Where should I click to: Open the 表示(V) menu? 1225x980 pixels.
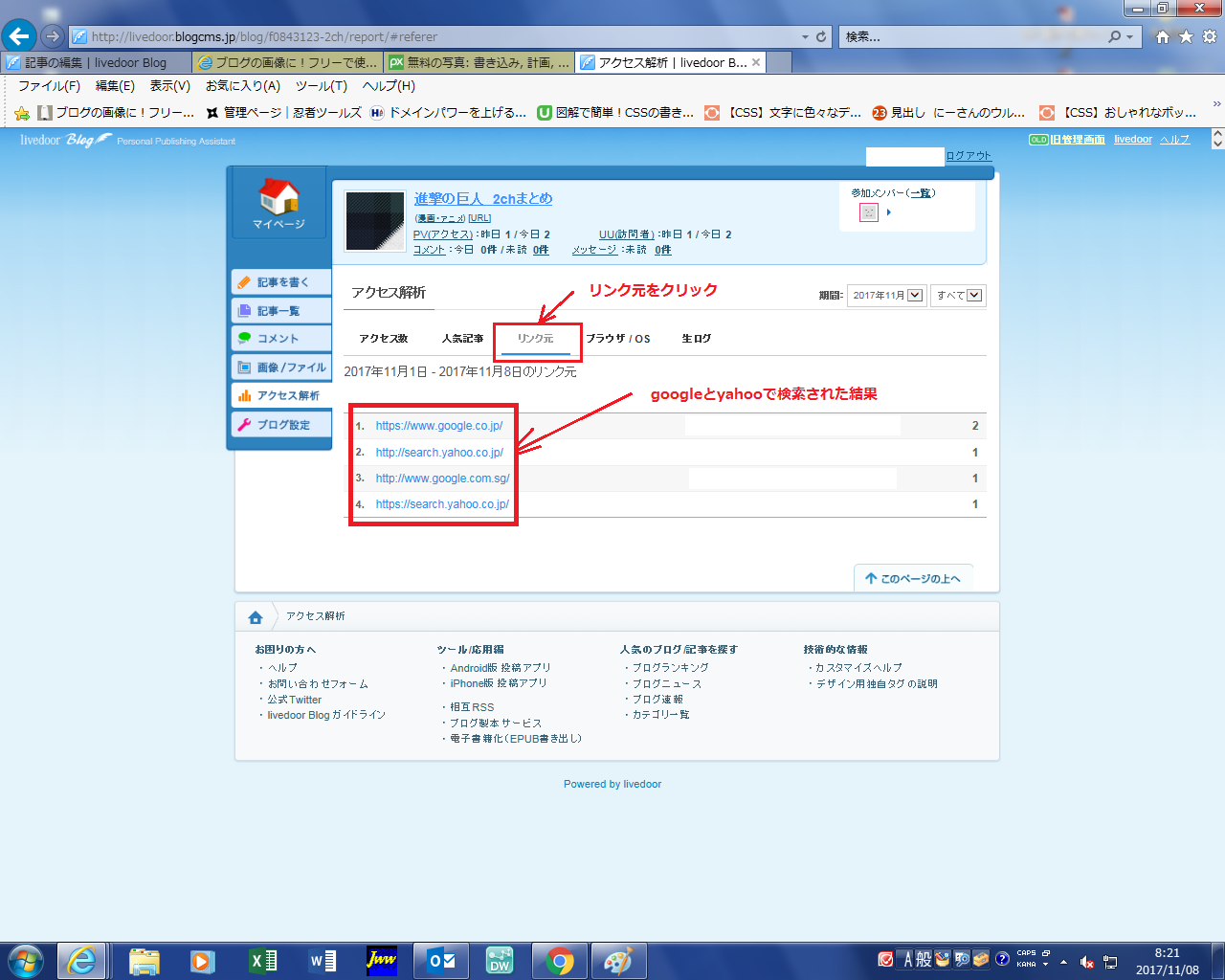point(170,86)
